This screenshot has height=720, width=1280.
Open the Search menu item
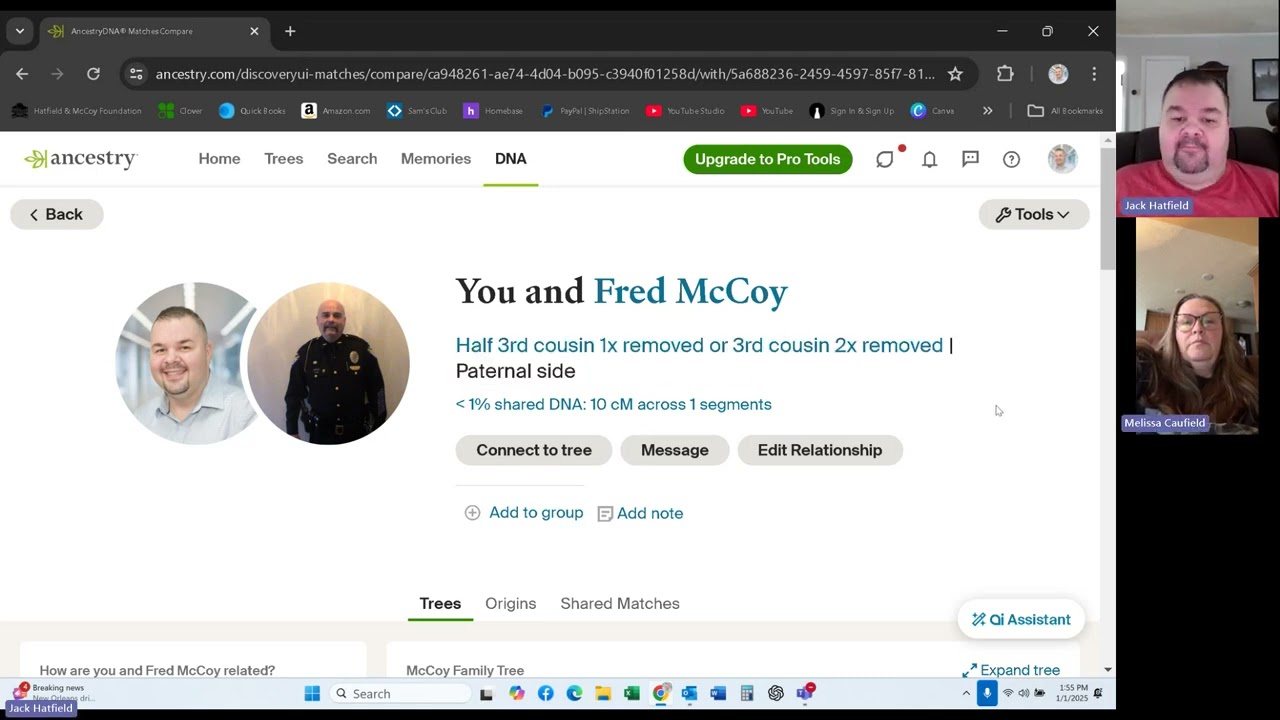point(352,159)
